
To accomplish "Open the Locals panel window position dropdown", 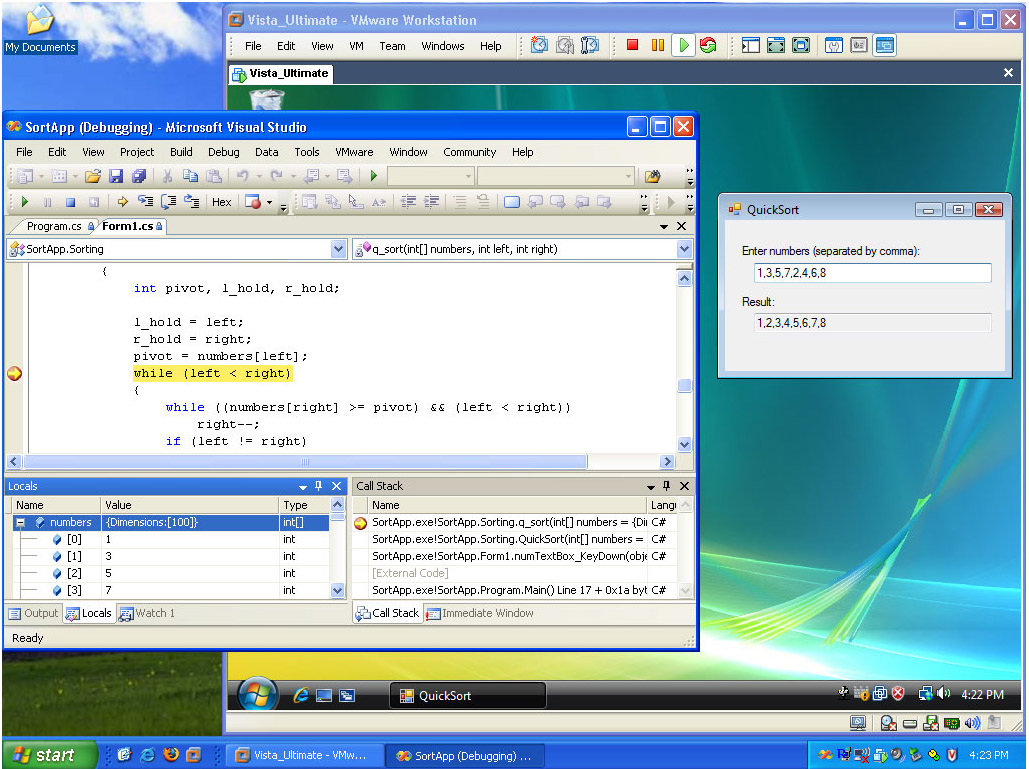I will point(303,487).
